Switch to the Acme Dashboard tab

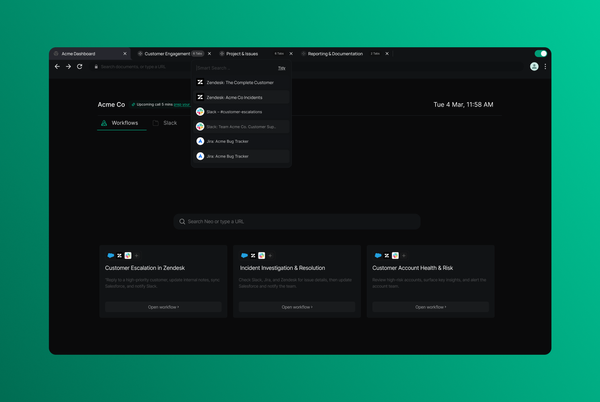tap(90, 54)
